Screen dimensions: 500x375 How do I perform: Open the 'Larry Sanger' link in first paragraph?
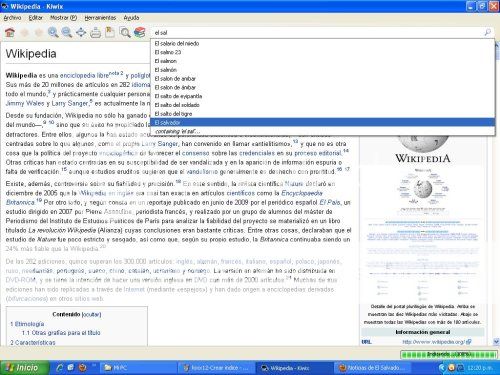point(70,103)
